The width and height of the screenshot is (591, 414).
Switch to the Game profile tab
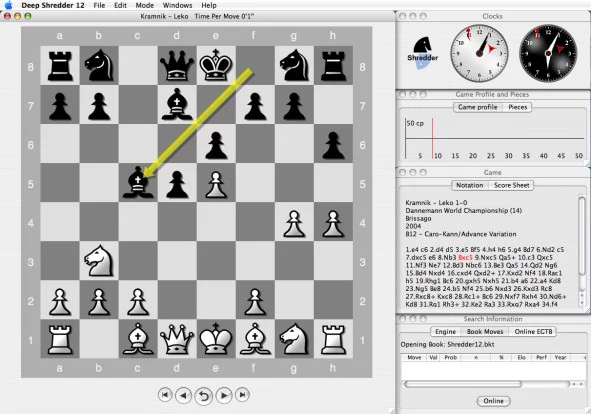478,107
